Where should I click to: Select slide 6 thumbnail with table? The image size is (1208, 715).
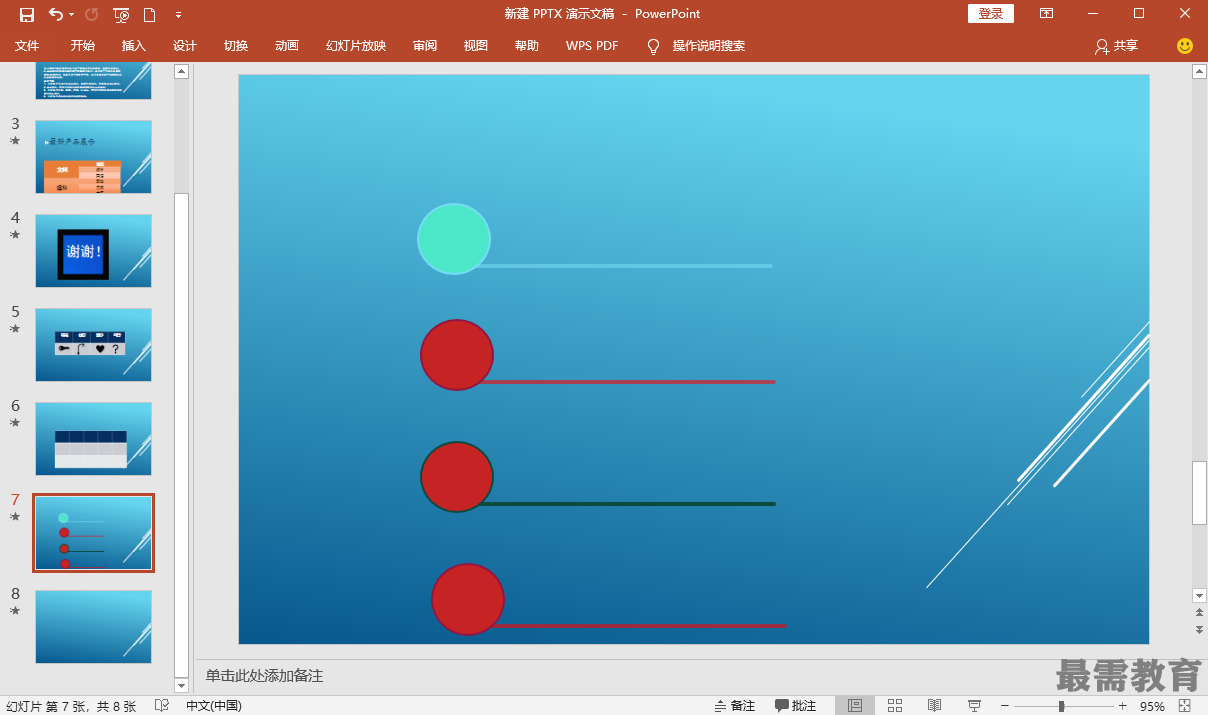tap(94, 439)
